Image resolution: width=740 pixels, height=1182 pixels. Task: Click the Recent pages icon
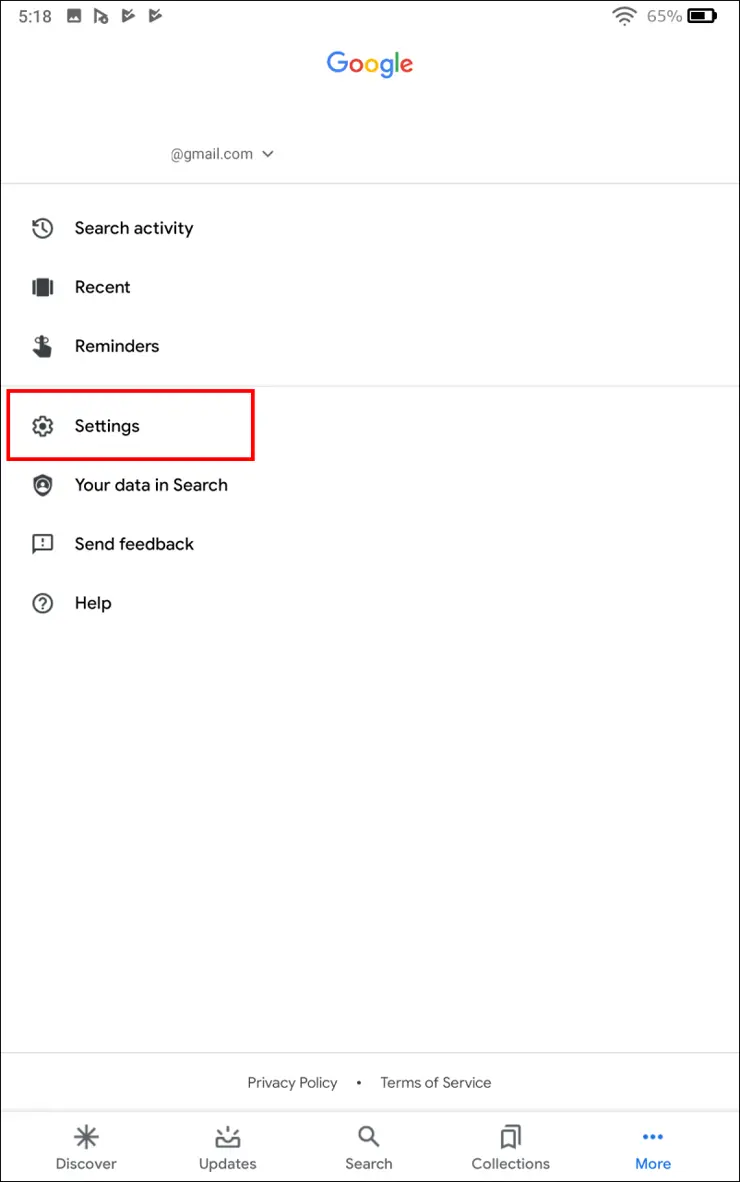[x=42, y=287]
